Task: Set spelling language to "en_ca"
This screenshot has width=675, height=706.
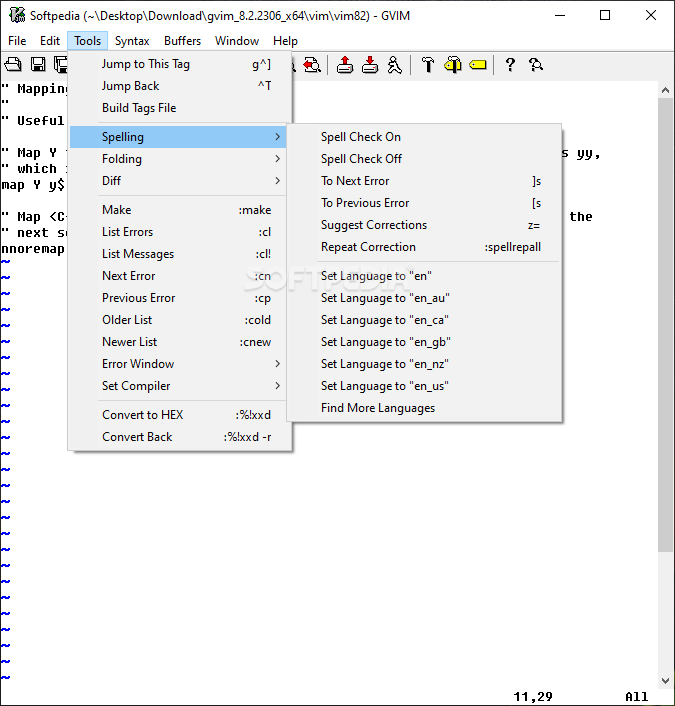Action: pyautogui.click(x=424, y=320)
